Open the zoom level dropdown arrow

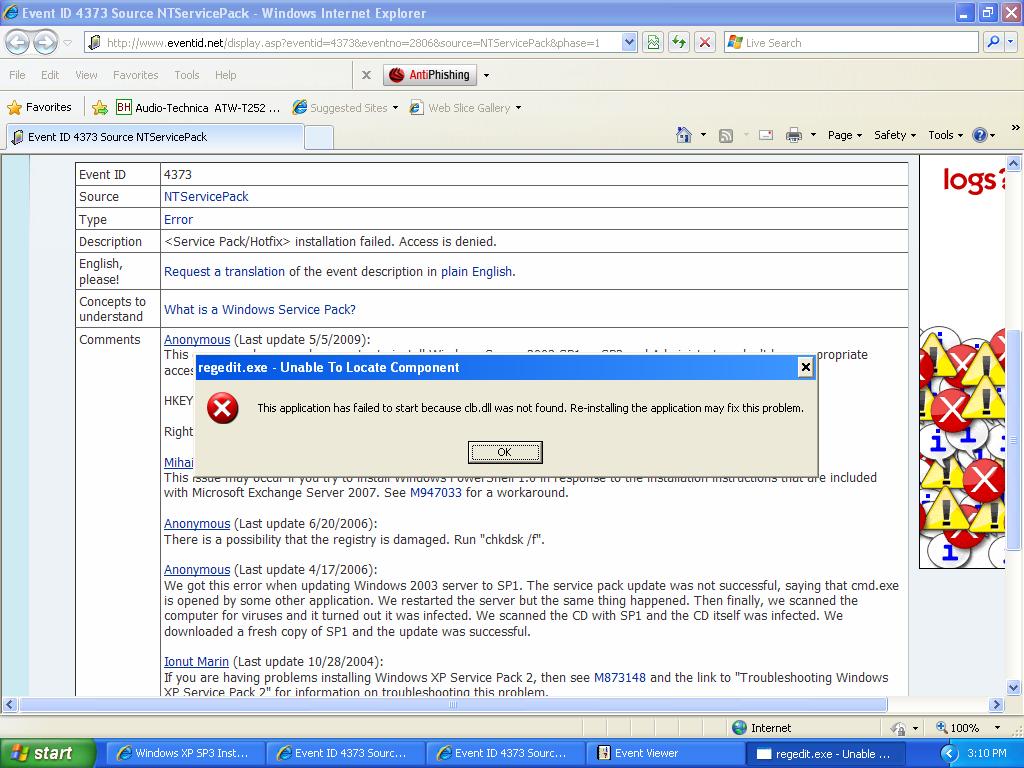point(996,728)
